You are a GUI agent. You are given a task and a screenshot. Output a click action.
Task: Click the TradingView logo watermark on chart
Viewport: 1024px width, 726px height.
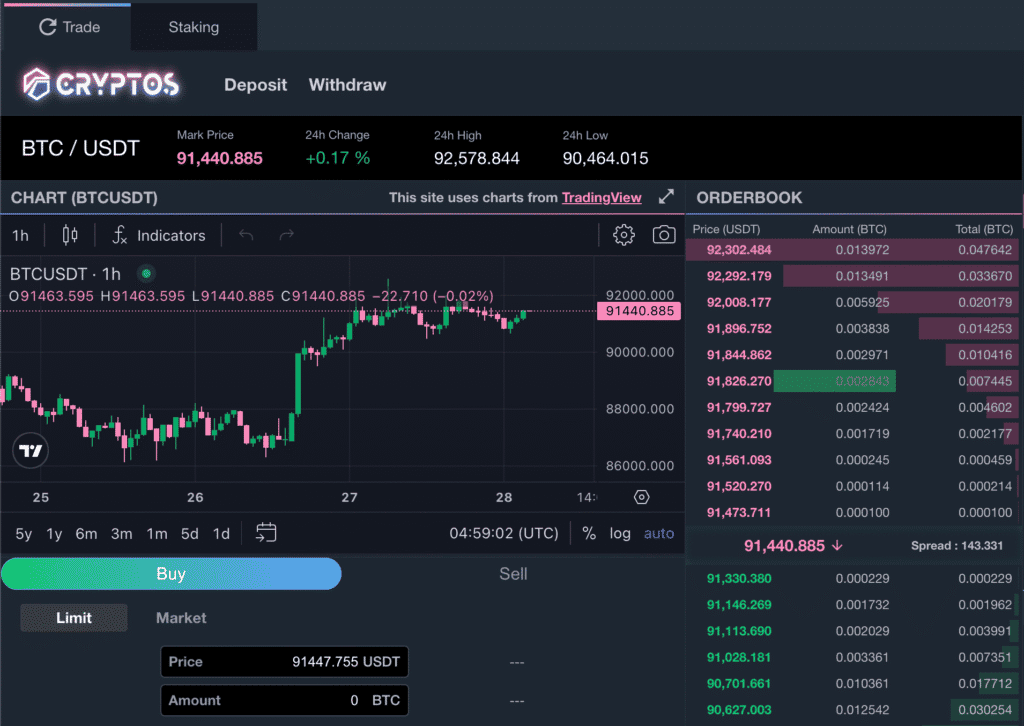30,450
